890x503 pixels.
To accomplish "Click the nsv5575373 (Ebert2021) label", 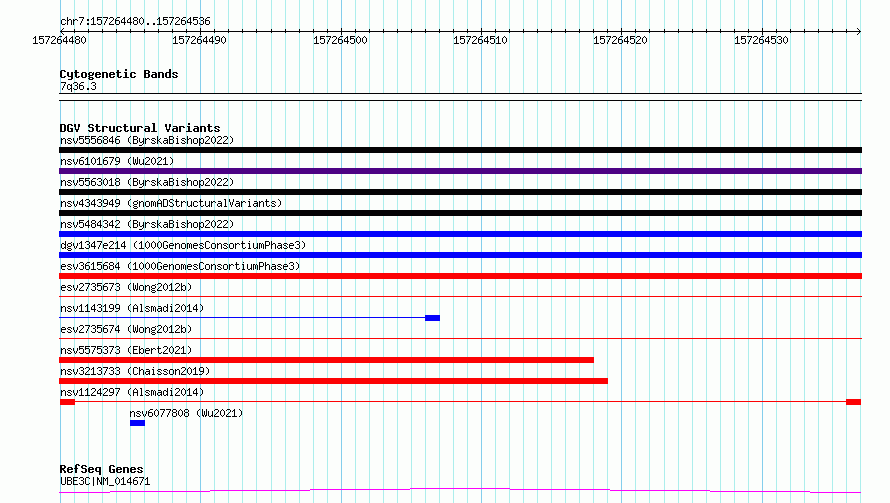I will (x=126, y=350).
